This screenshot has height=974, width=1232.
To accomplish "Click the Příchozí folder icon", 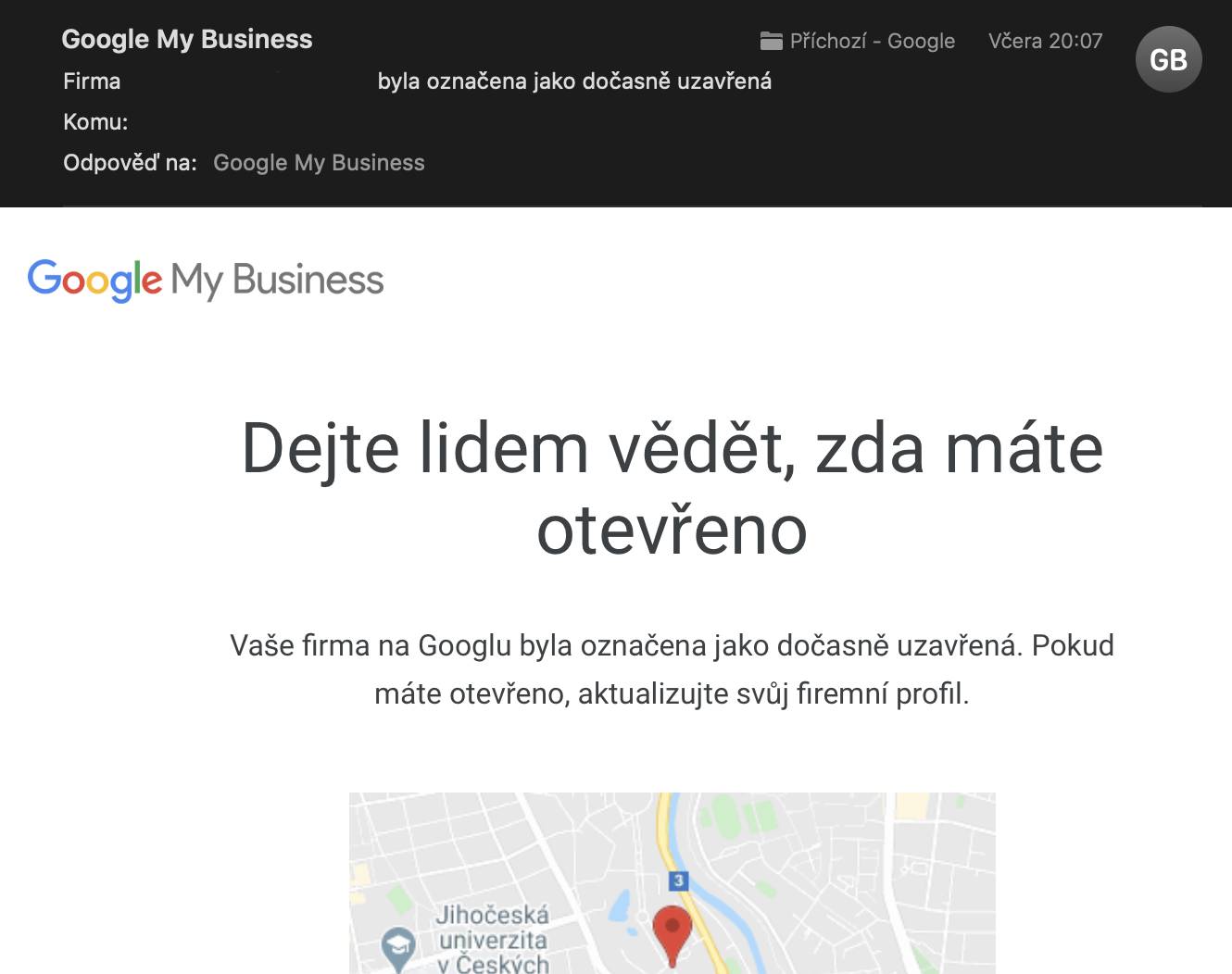I will click(771, 41).
